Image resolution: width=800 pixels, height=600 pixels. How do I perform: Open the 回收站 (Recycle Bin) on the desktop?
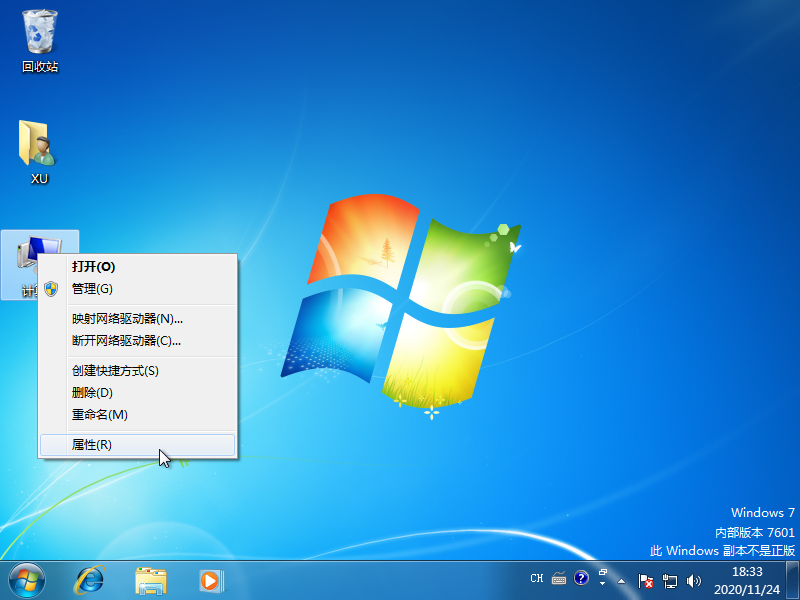(38, 35)
